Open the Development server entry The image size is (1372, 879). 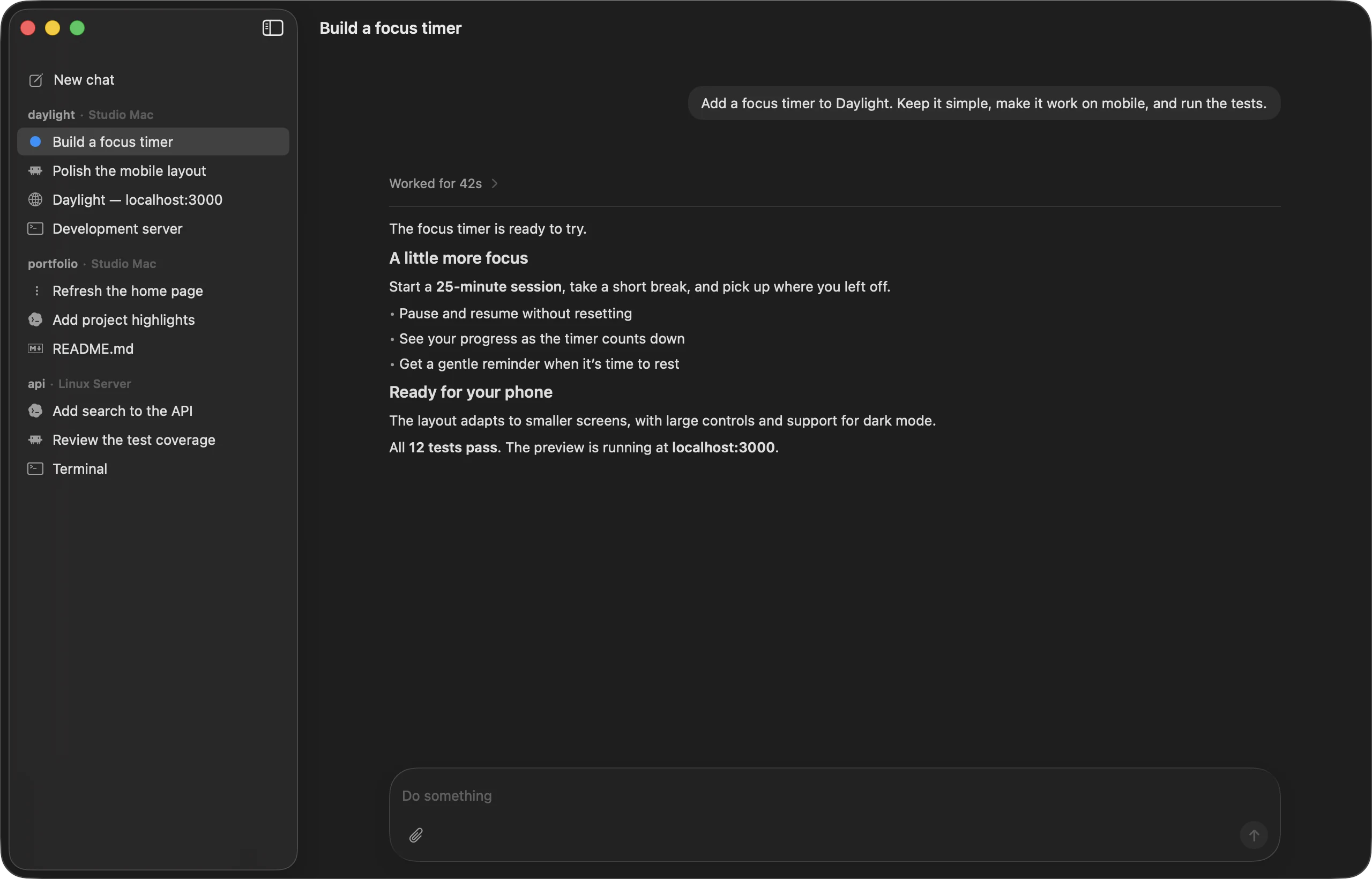tap(153, 229)
